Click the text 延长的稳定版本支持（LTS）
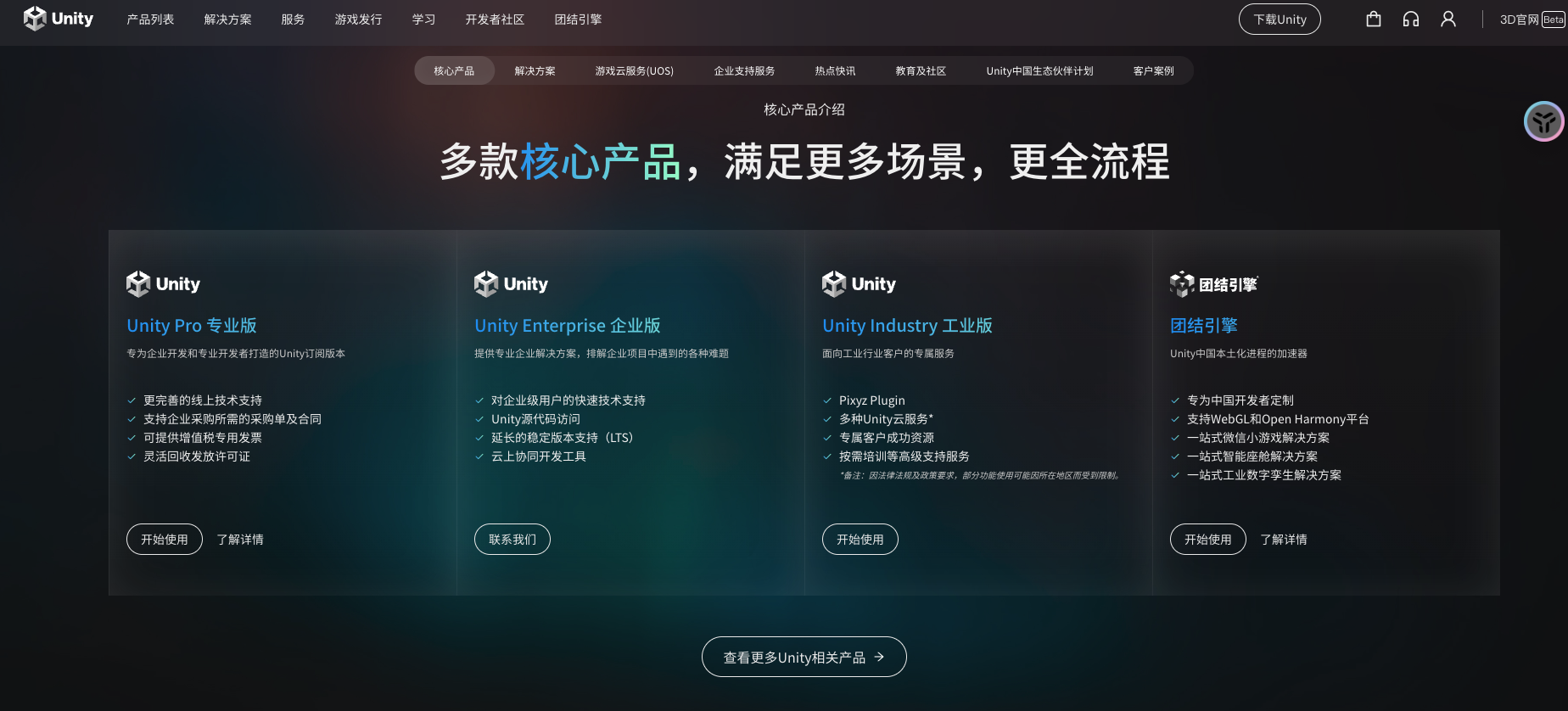1568x711 pixels. point(565,438)
